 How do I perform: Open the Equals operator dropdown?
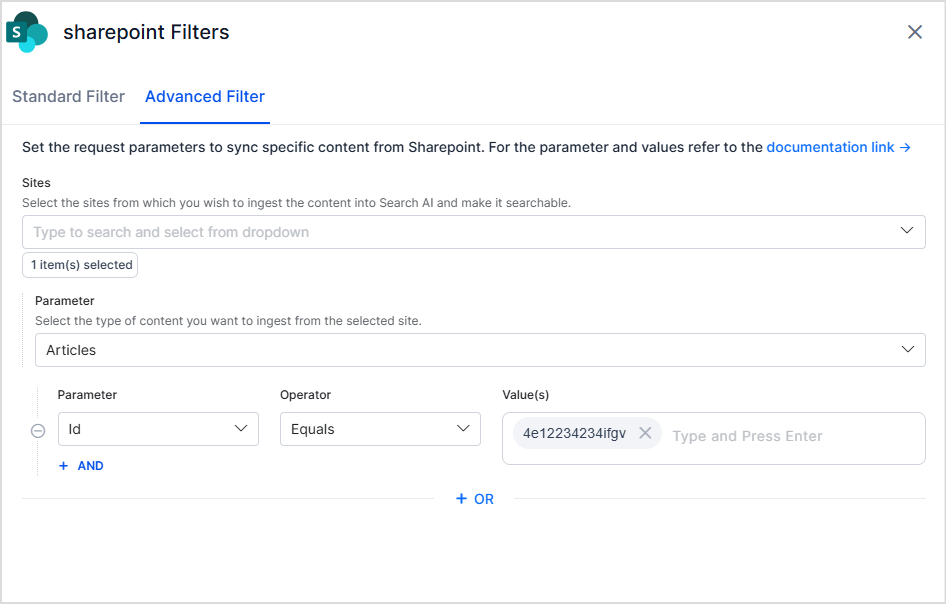tap(380, 429)
